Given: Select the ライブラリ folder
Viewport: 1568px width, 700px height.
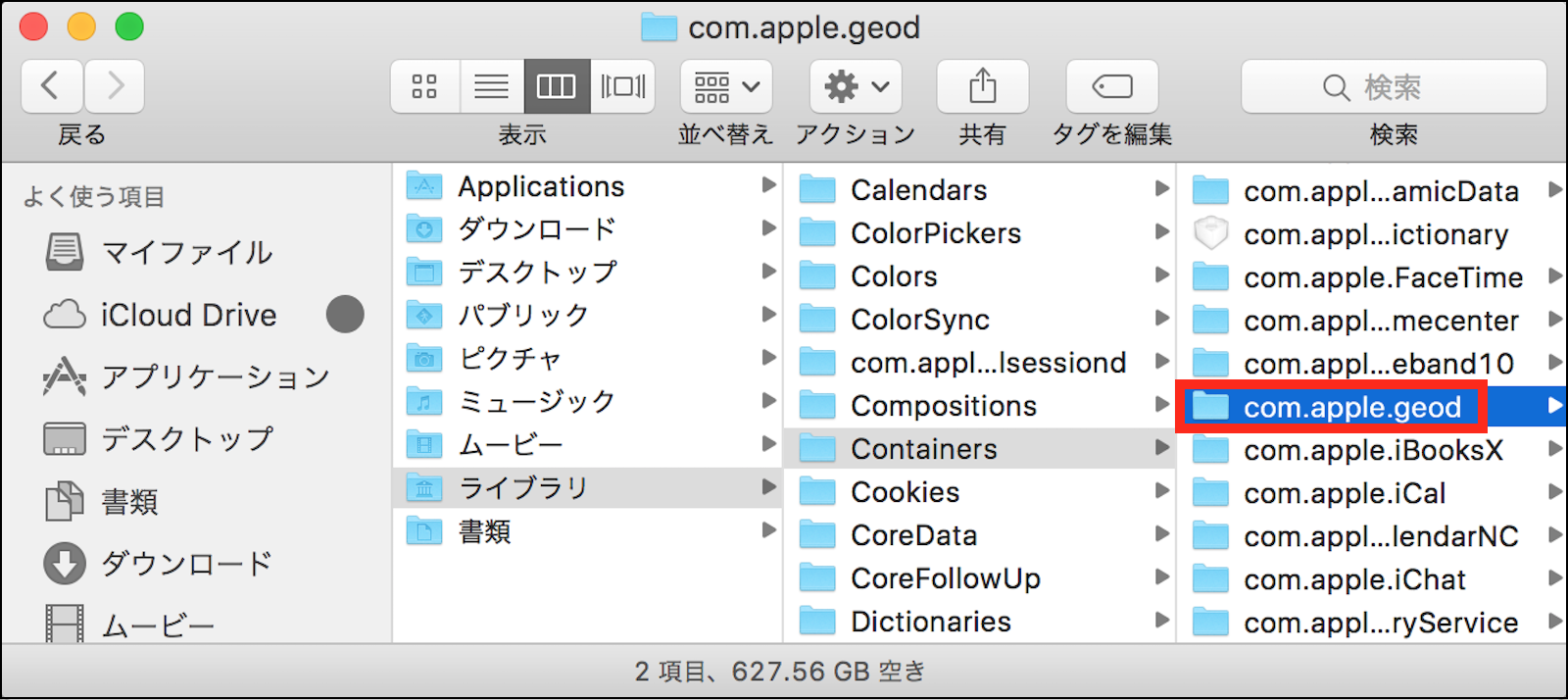Looking at the screenshot, I should point(523,487).
